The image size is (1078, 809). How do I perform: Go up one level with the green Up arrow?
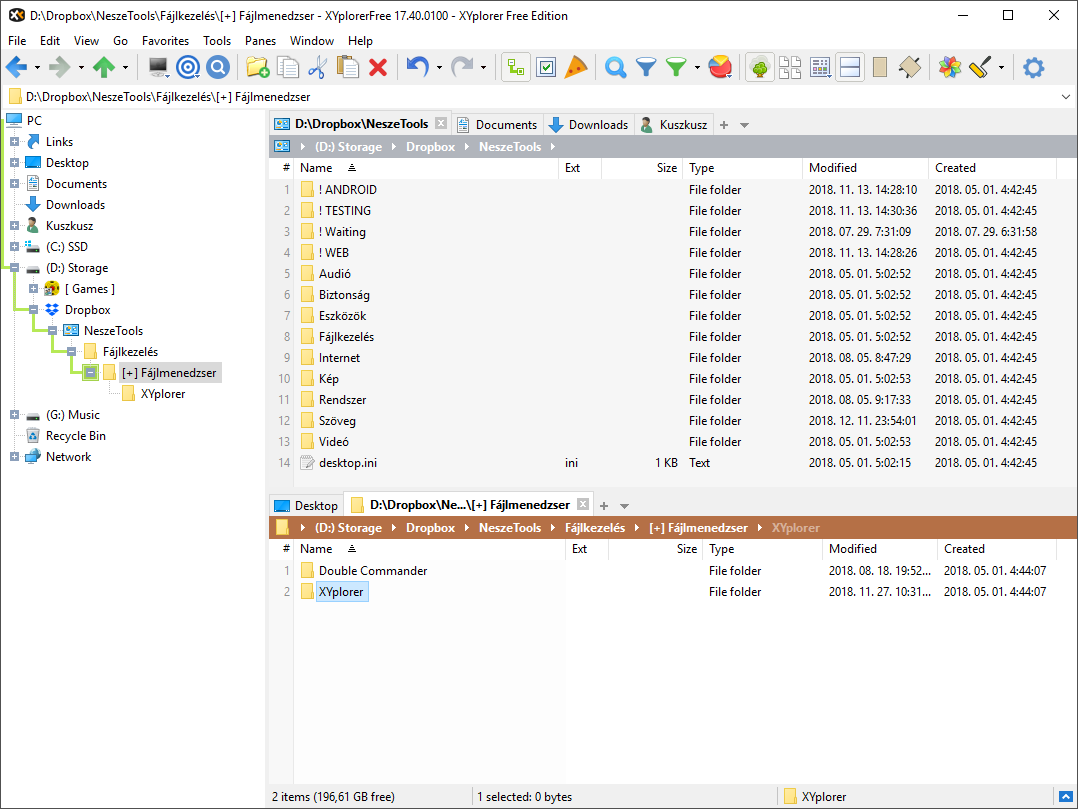(104, 67)
